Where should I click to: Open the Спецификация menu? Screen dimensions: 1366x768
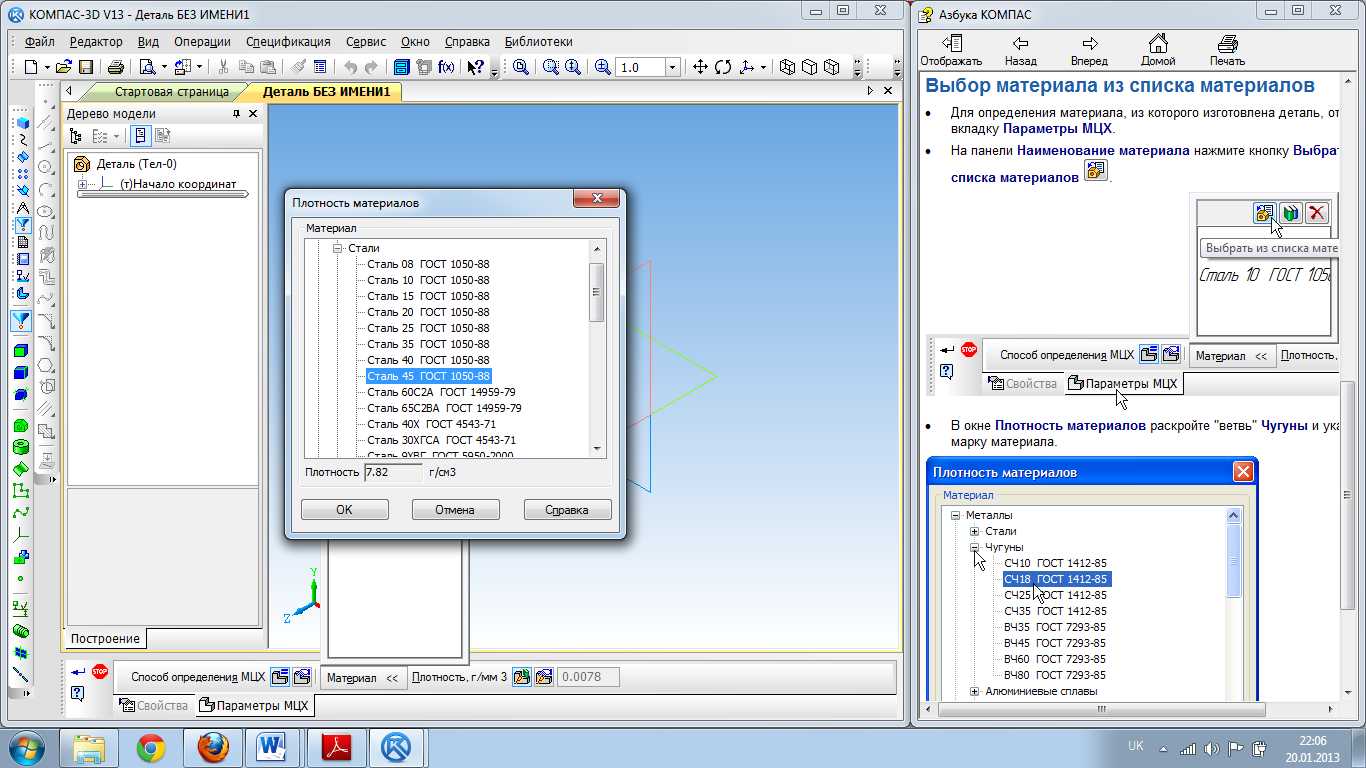pos(288,42)
